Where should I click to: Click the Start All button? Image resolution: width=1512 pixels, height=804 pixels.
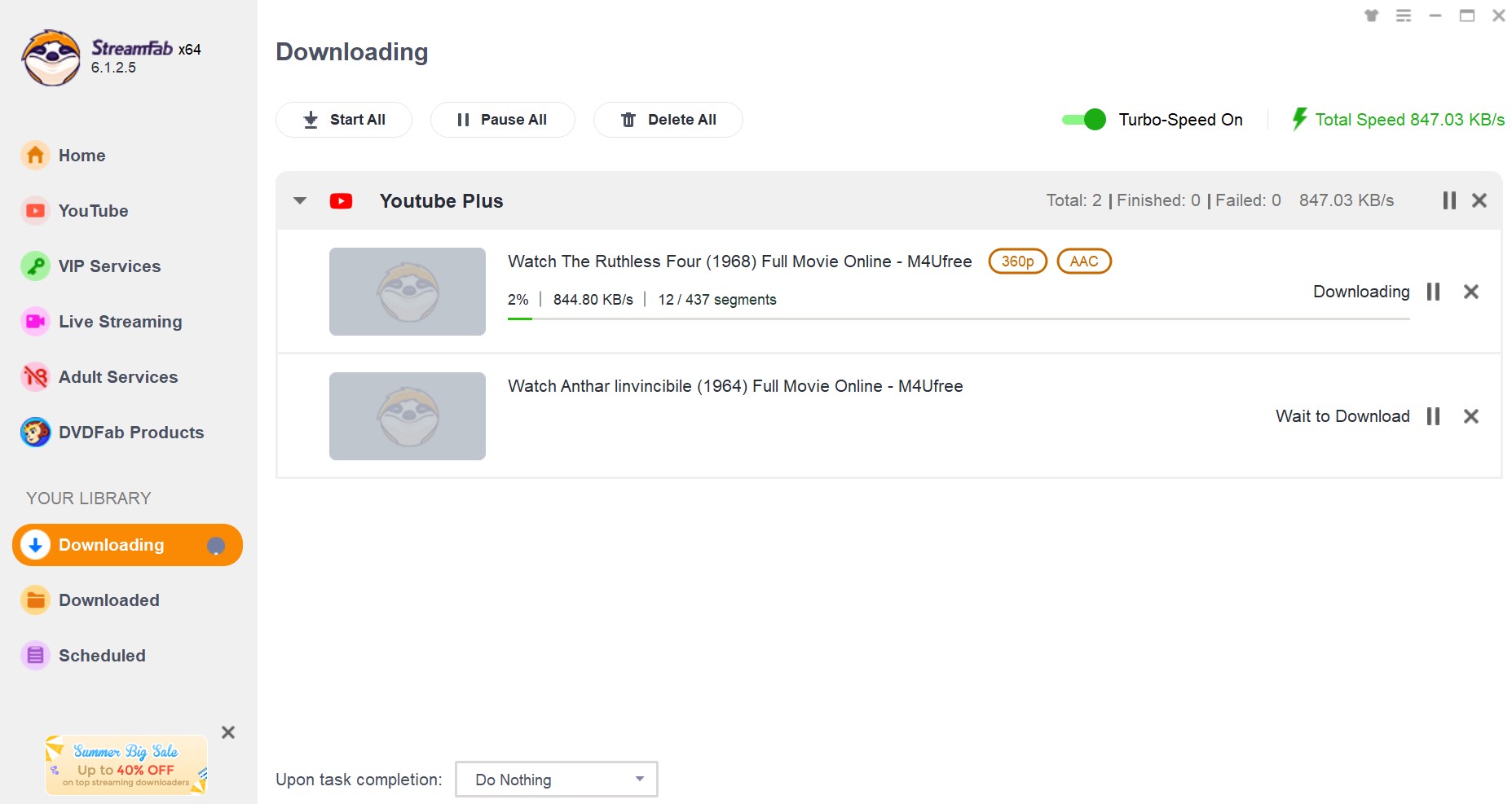[x=343, y=120]
